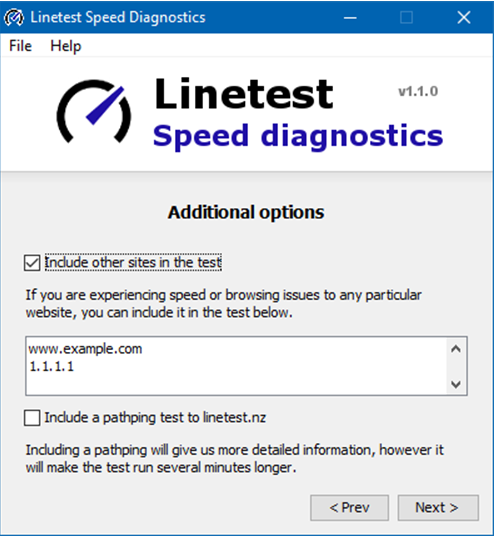Image resolution: width=495 pixels, height=537 pixels.
Task: Close the Linetest Speed Diagnostics window
Action: [x=463, y=17]
